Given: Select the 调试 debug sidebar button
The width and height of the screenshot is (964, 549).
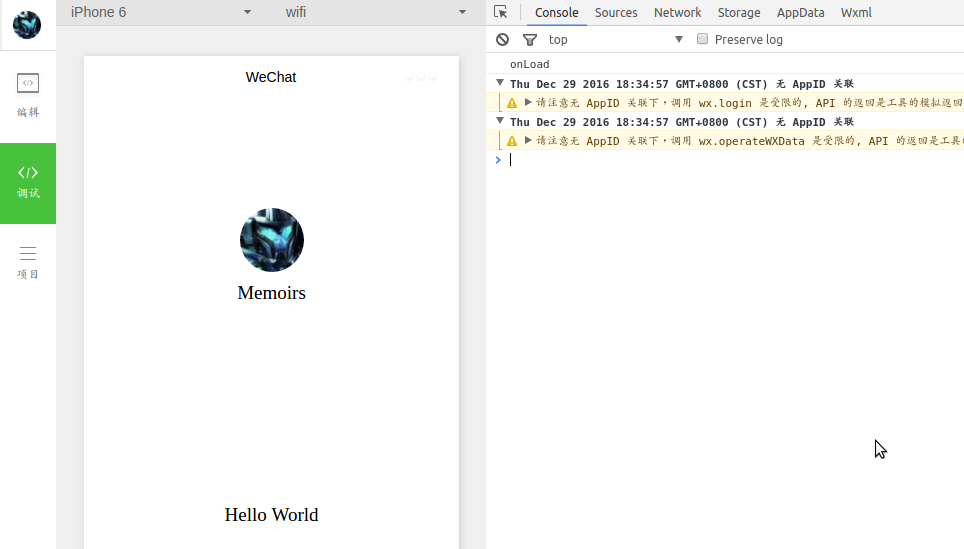Looking at the screenshot, I should tap(28, 183).
